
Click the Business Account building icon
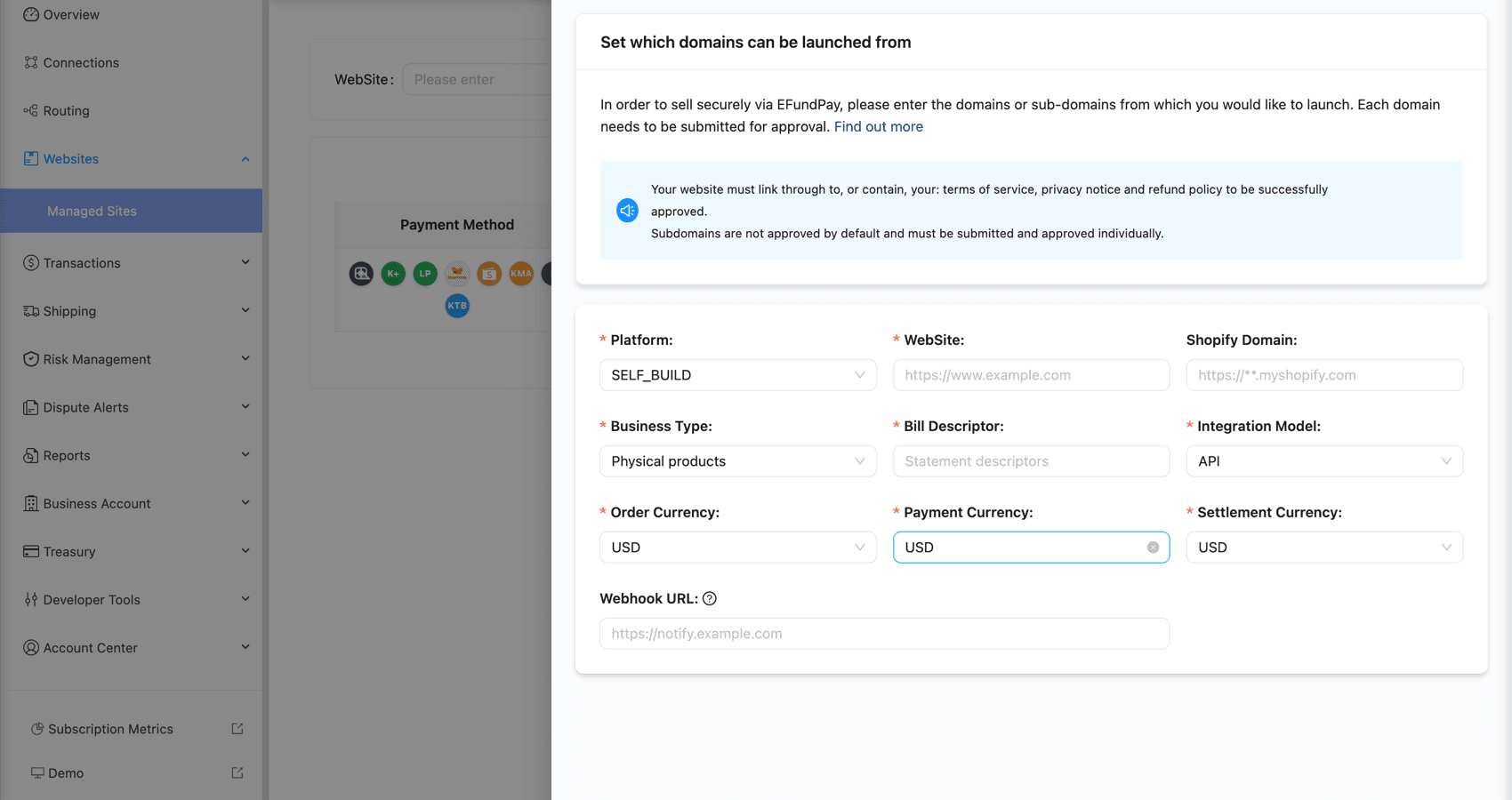click(31, 503)
